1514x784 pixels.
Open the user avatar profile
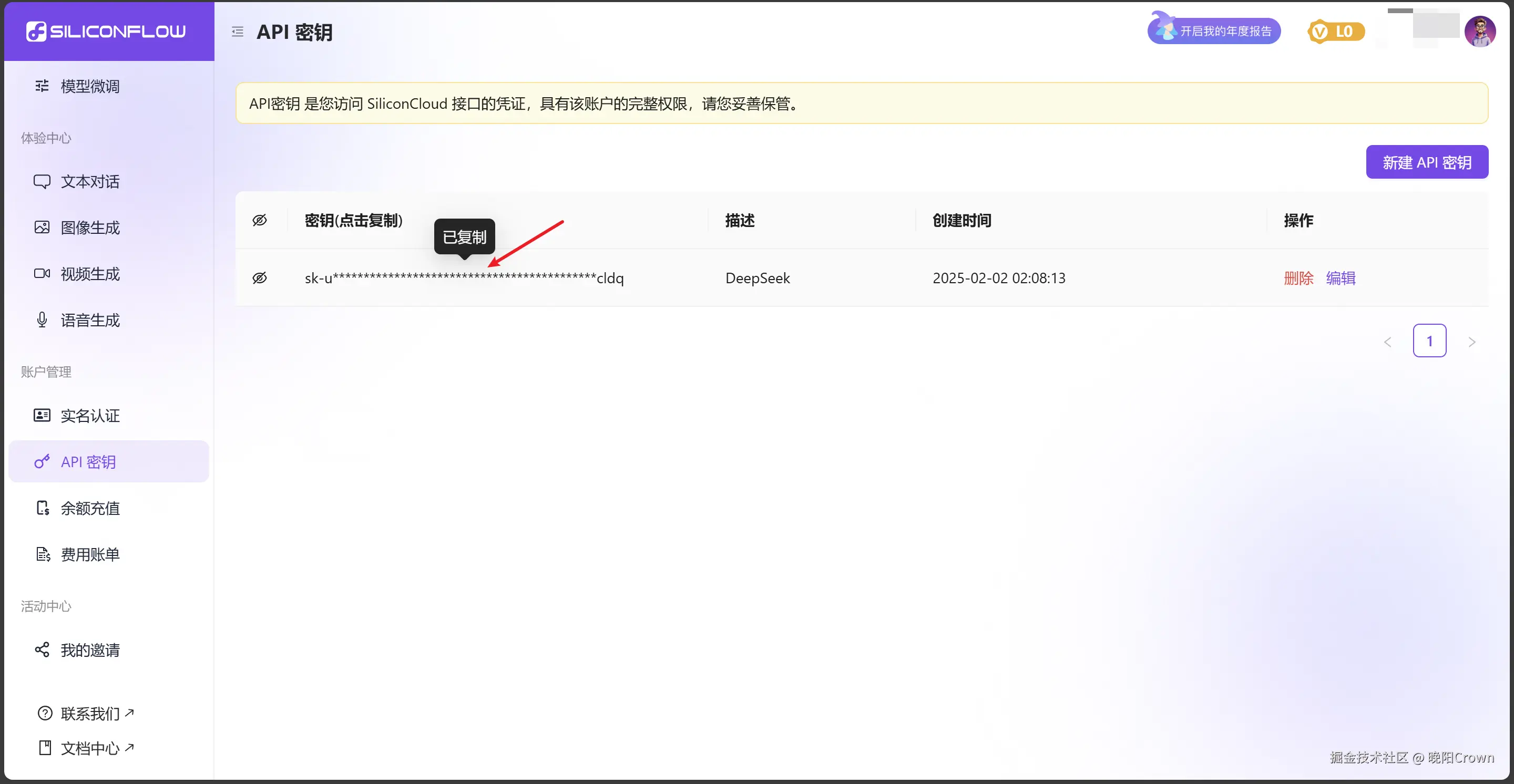point(1479,32)
